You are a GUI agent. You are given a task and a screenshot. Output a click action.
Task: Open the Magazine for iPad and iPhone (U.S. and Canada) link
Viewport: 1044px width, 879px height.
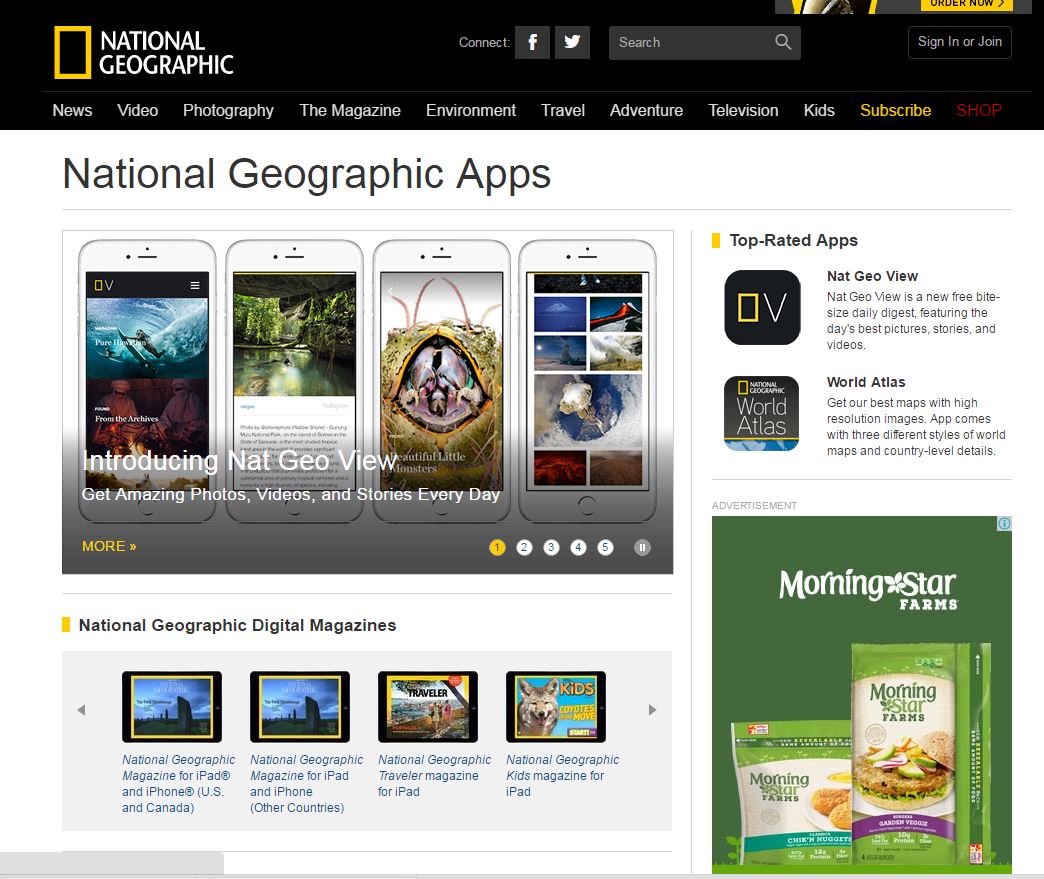[178, 784]
